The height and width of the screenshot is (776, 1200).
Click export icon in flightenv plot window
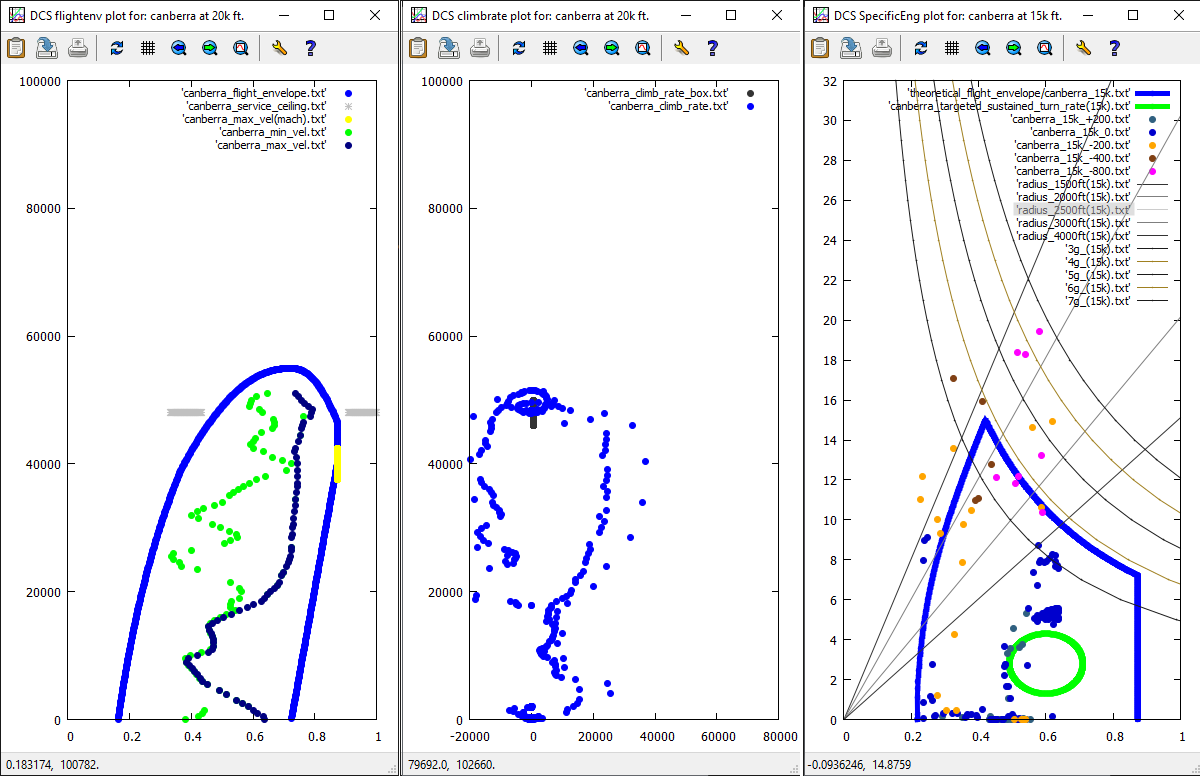[x=47, y=48]
